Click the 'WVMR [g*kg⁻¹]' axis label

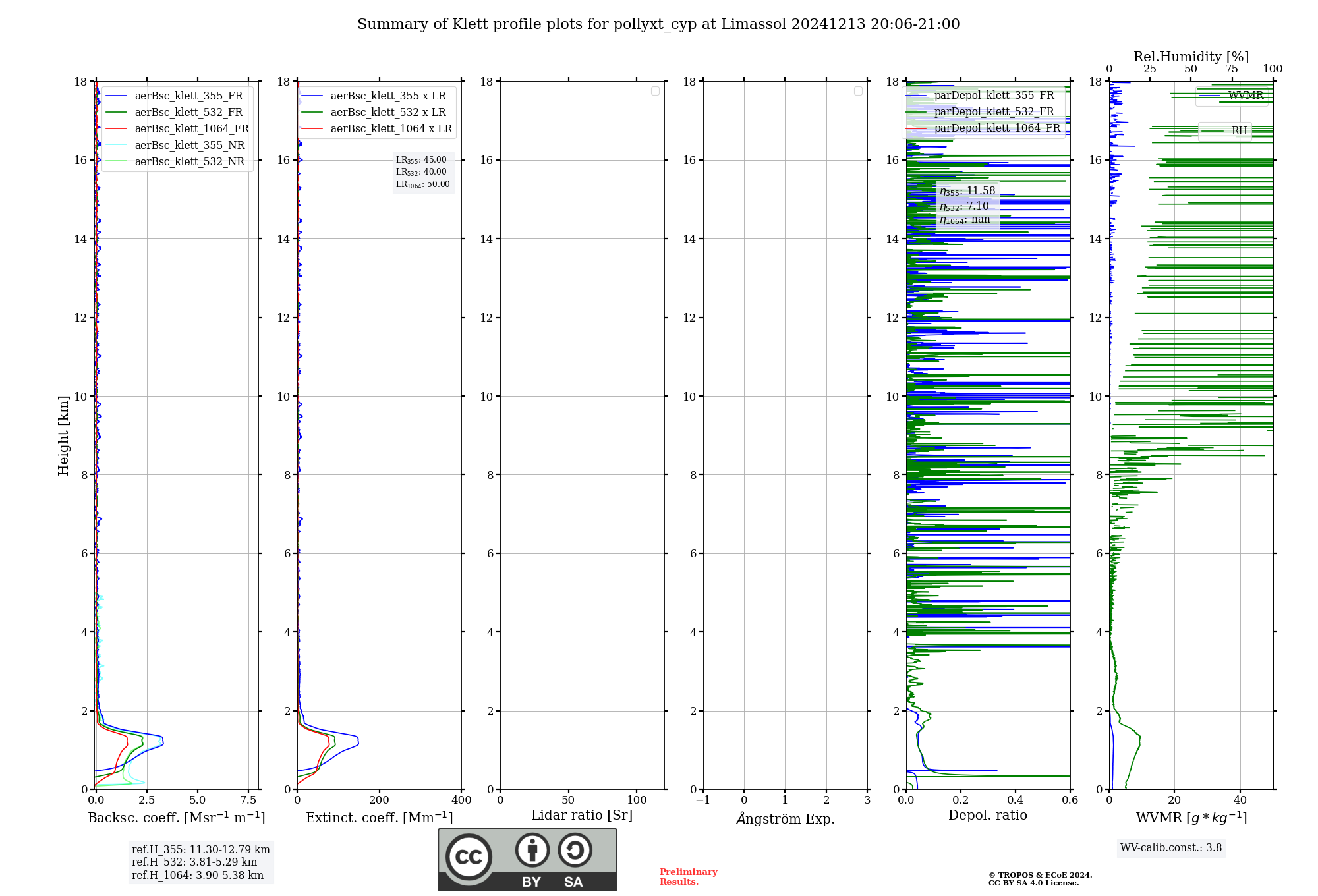pos(1191,818)
